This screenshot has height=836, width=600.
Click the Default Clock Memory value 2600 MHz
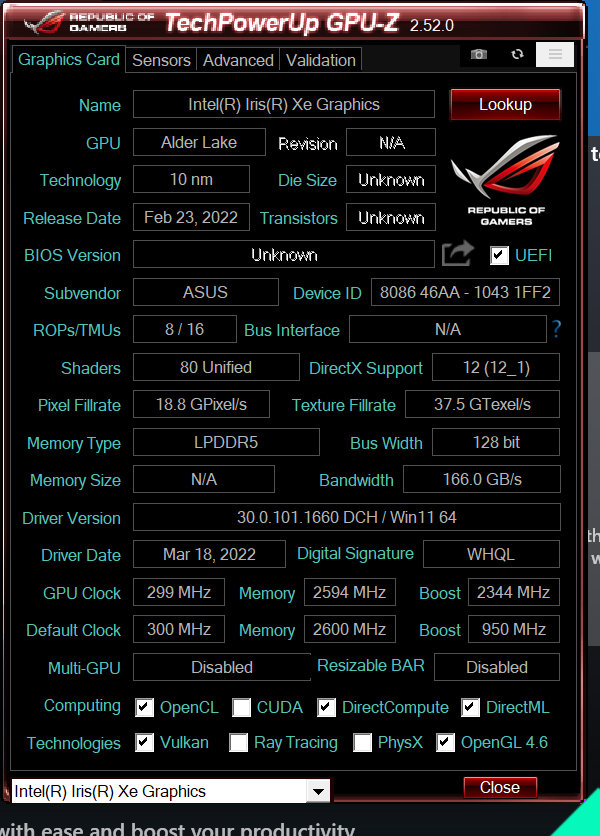click(350, 629)
